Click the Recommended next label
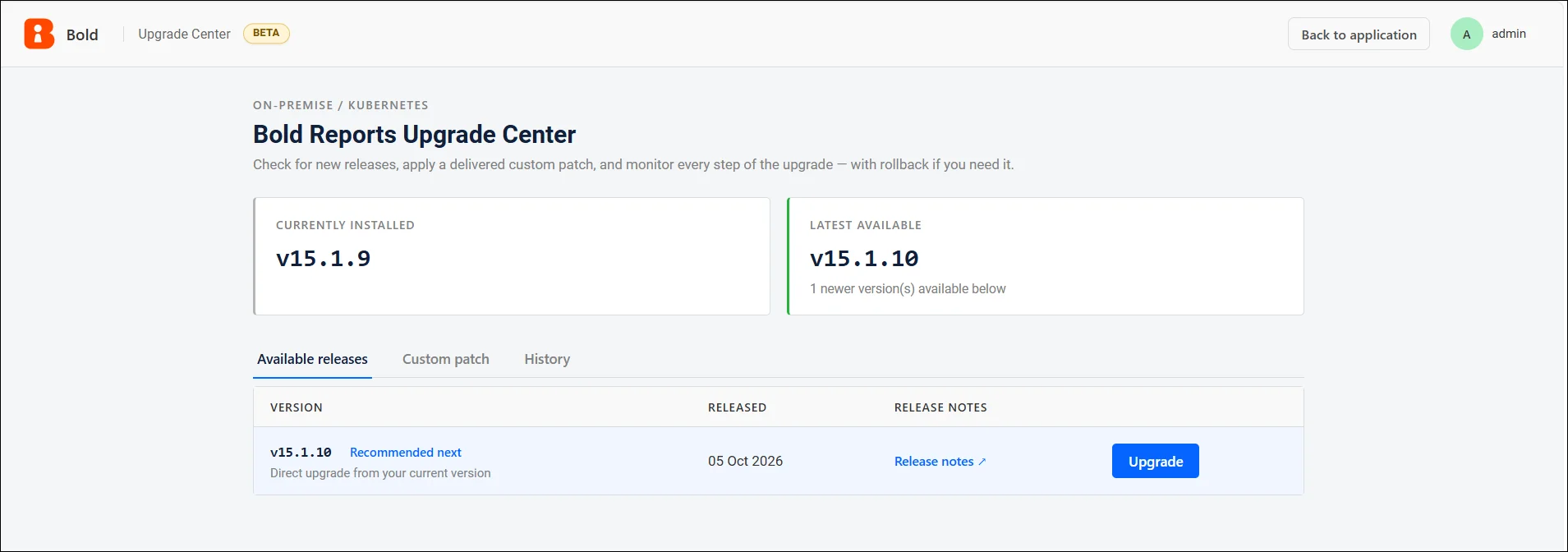The height and width of the screenshot is (552, 1568). [406, 453]
